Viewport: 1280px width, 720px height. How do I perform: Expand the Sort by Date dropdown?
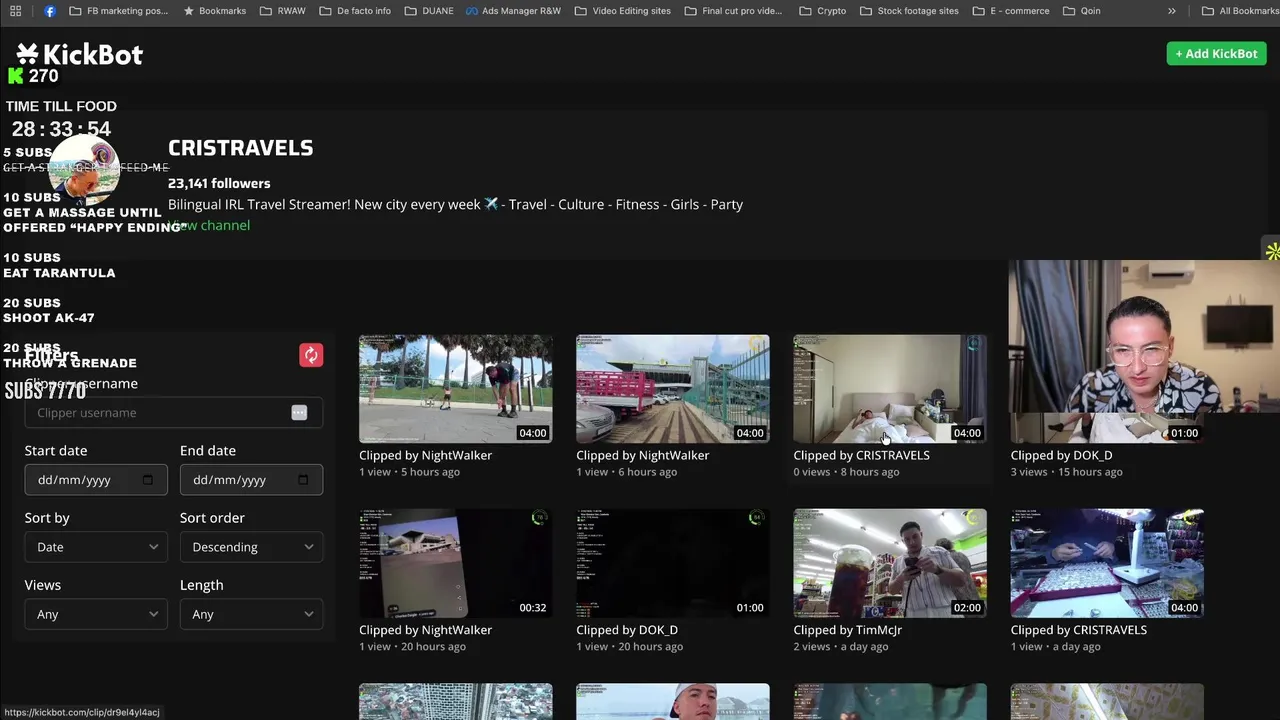96,547
